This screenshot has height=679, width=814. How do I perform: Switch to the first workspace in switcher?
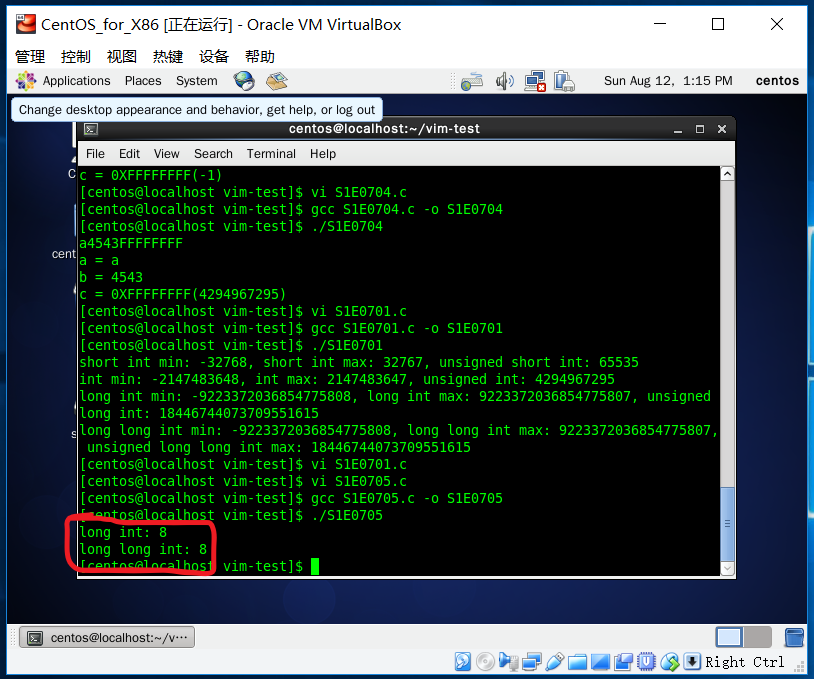729,637
